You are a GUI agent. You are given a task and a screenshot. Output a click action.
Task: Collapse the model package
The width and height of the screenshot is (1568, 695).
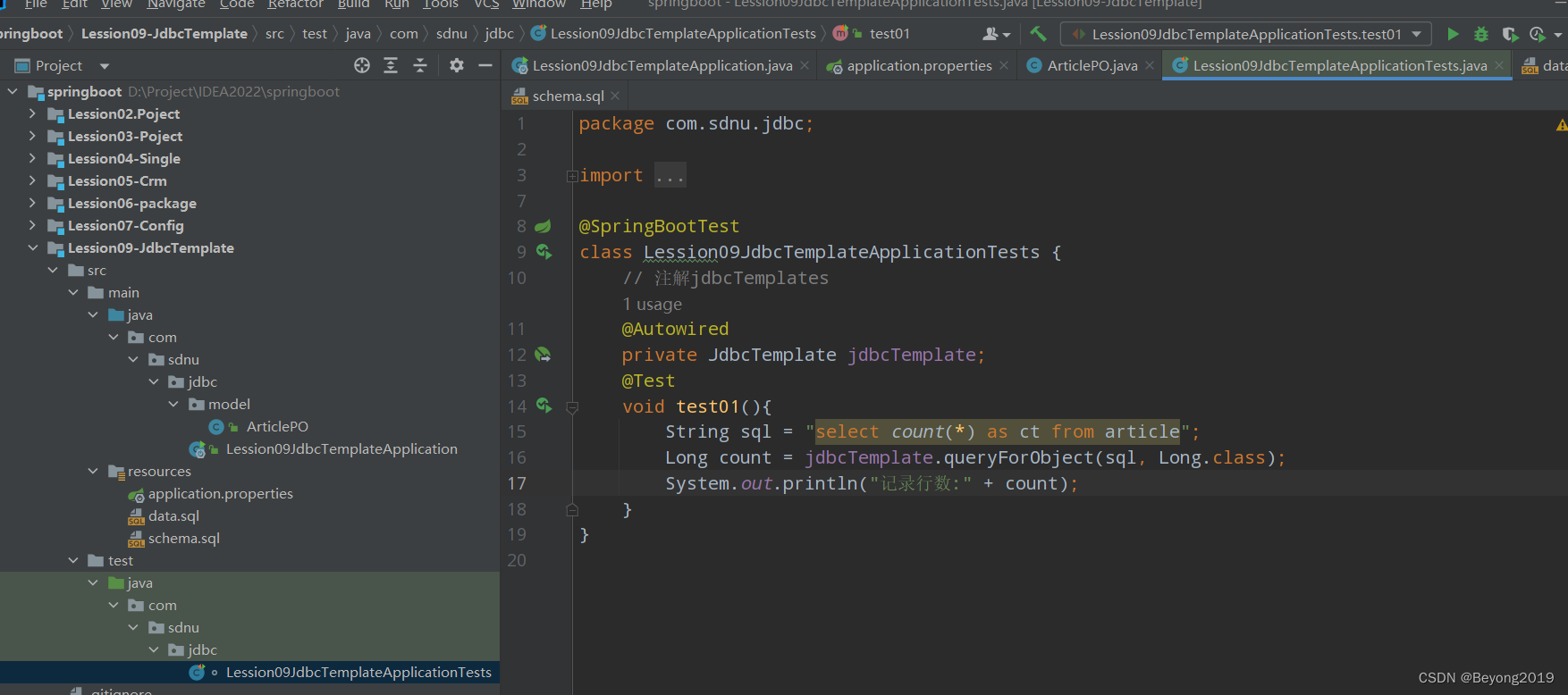pos(173,404)
